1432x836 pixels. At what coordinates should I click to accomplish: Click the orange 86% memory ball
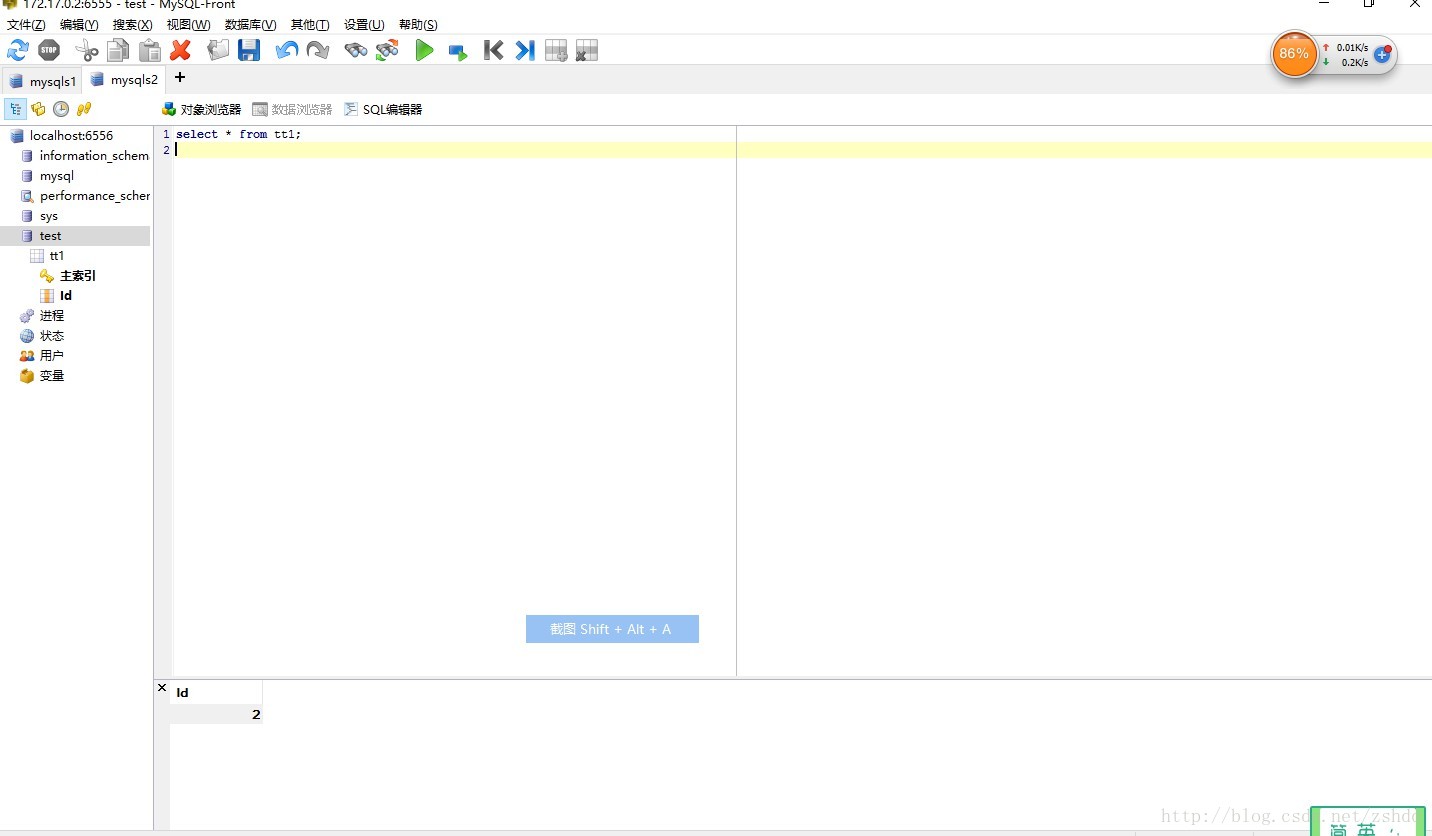1294,54
